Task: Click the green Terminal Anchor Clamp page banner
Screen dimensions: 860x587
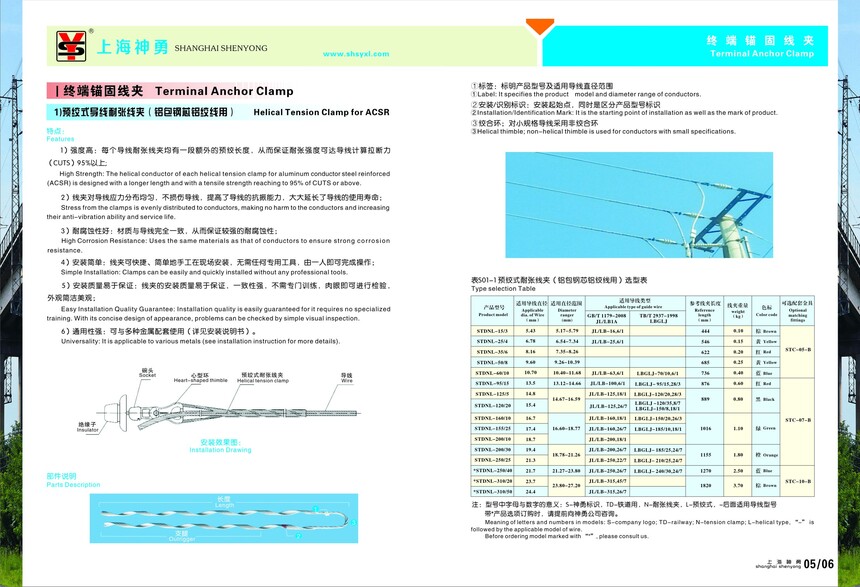Action: 760,46
